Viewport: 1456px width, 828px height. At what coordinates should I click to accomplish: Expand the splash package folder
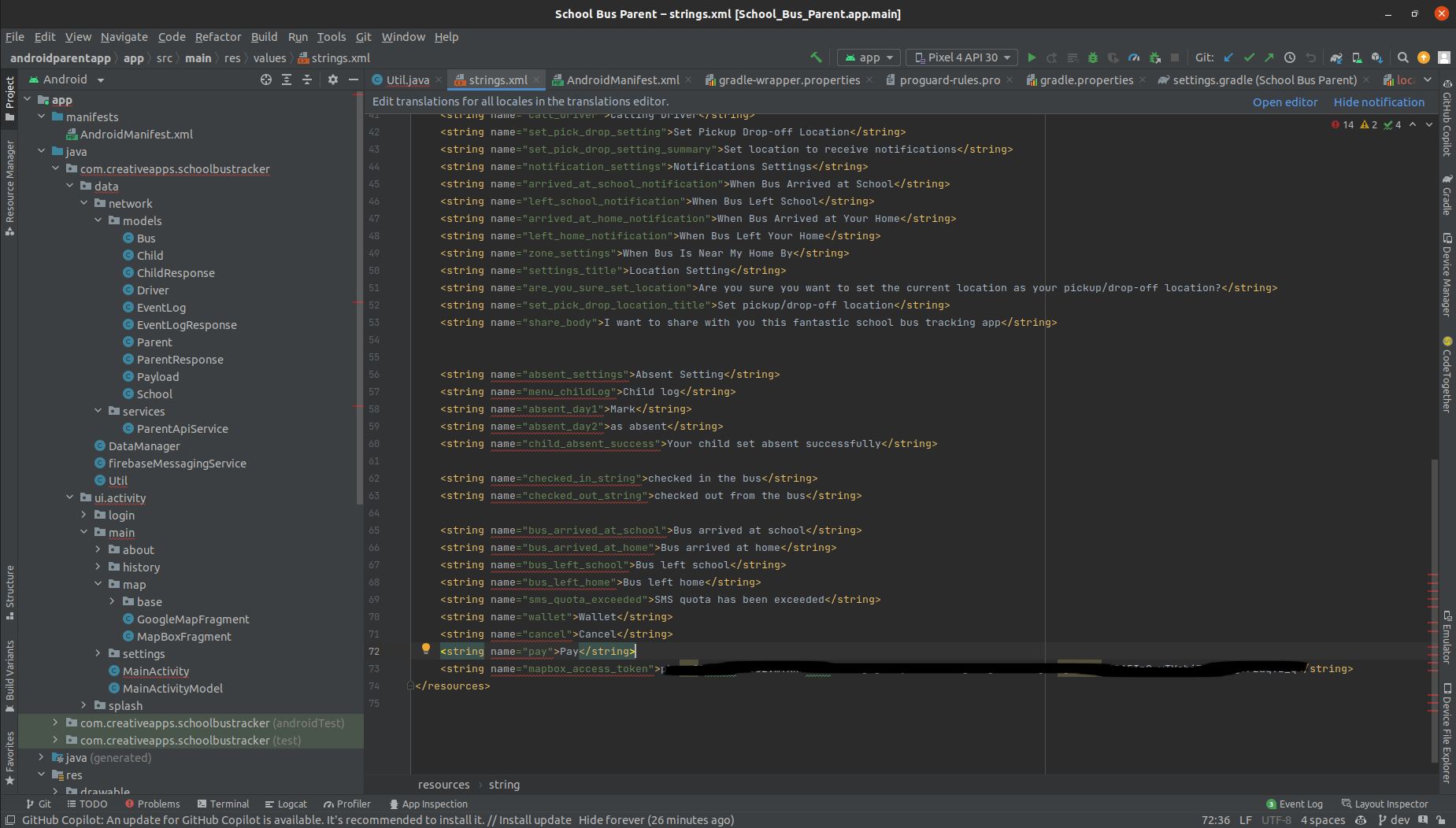point(84,705)
